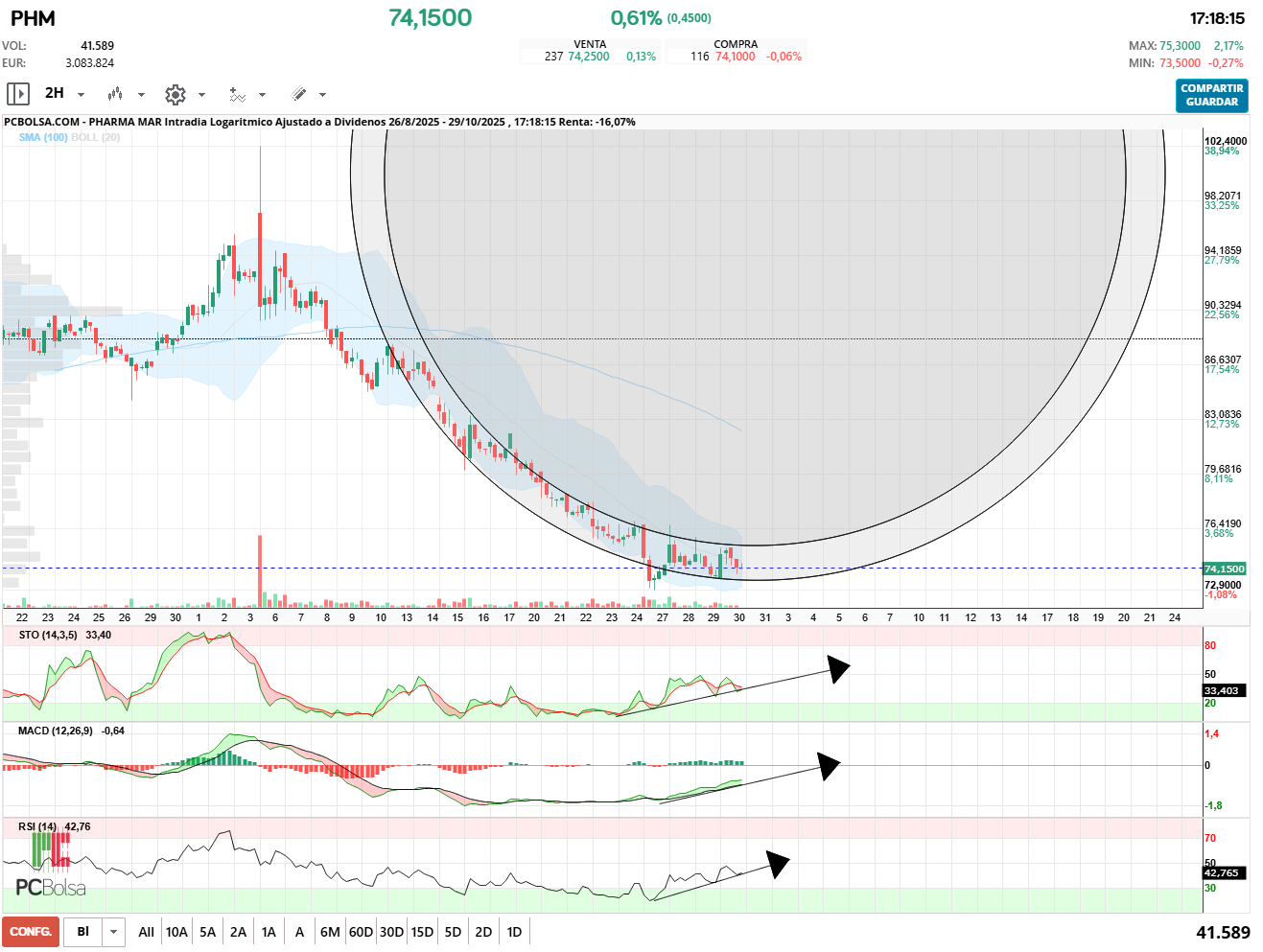Select the 60D time range
The width and height of the screenshot is (1263, 952).
pyautogui.click(x=361, y=932)
